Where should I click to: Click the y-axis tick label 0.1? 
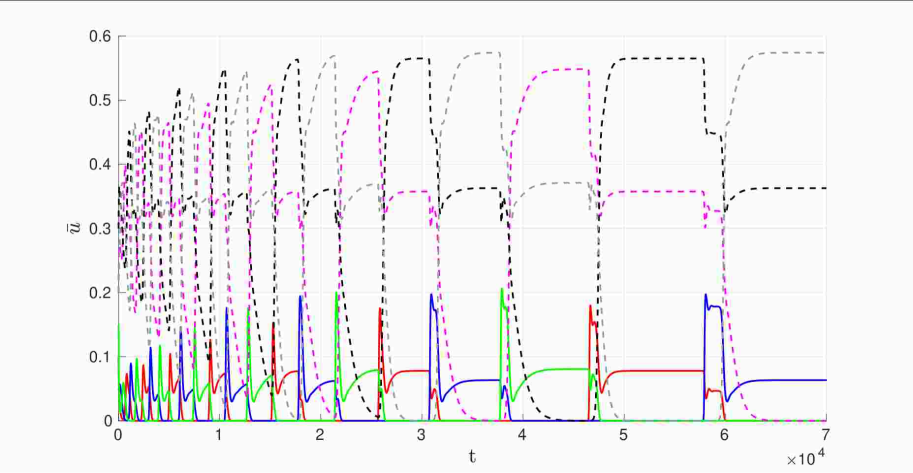101,356
